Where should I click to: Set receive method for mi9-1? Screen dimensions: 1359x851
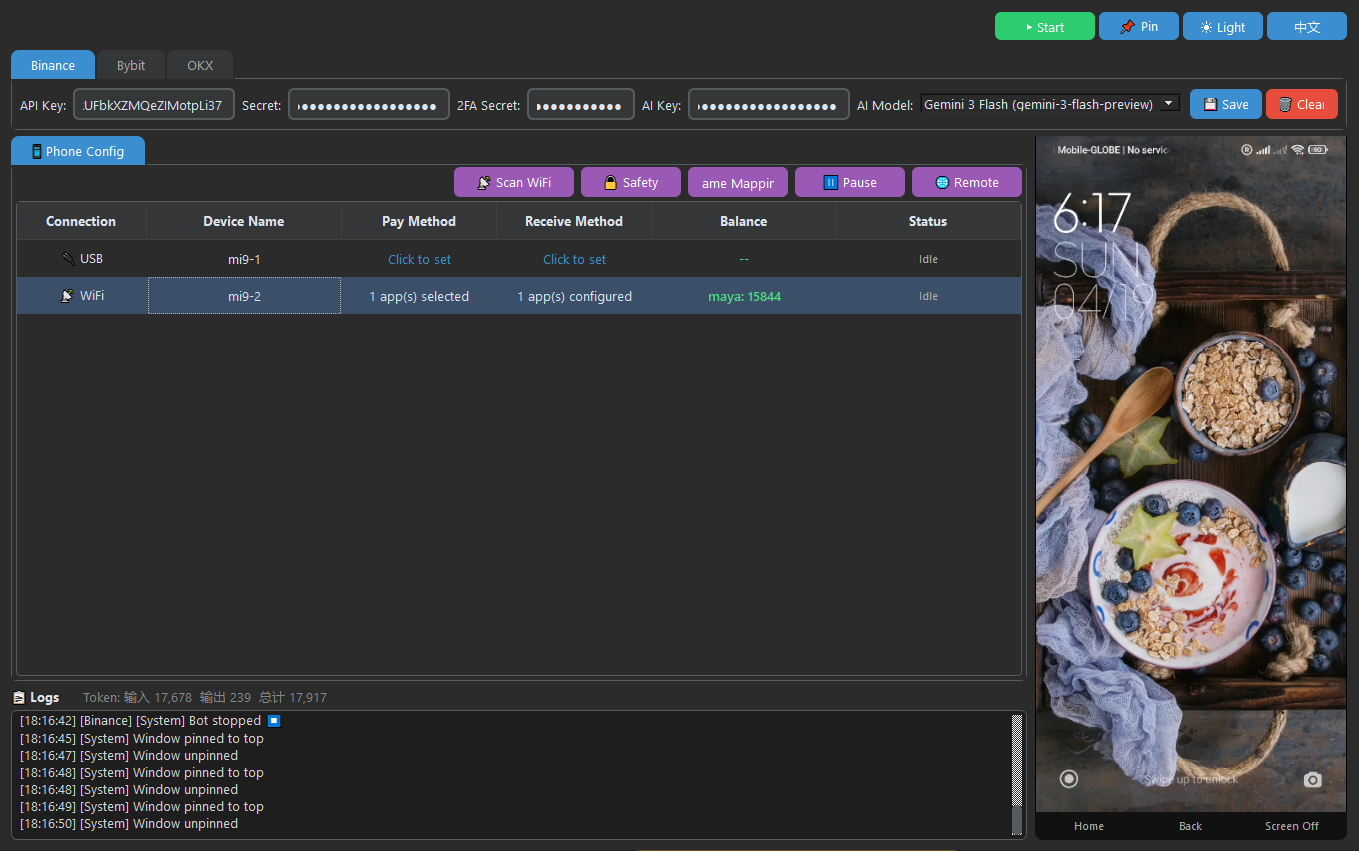(x=574, y=259)
